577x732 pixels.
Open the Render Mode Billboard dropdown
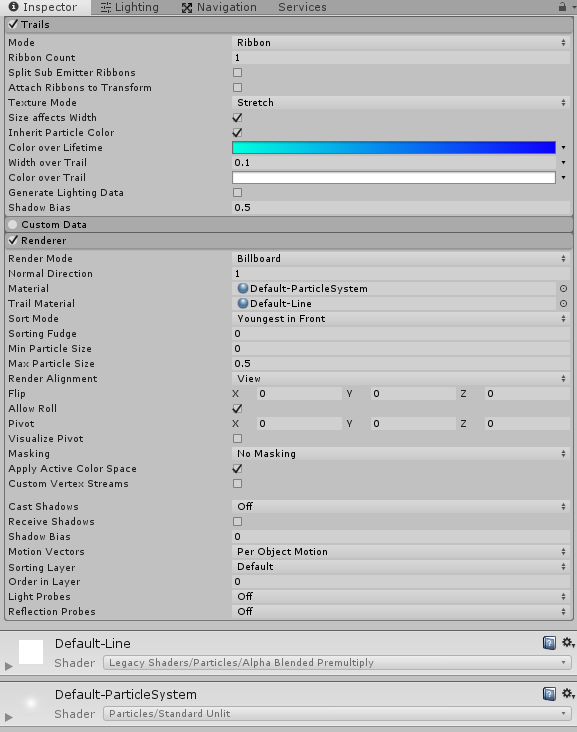(401, 259)
